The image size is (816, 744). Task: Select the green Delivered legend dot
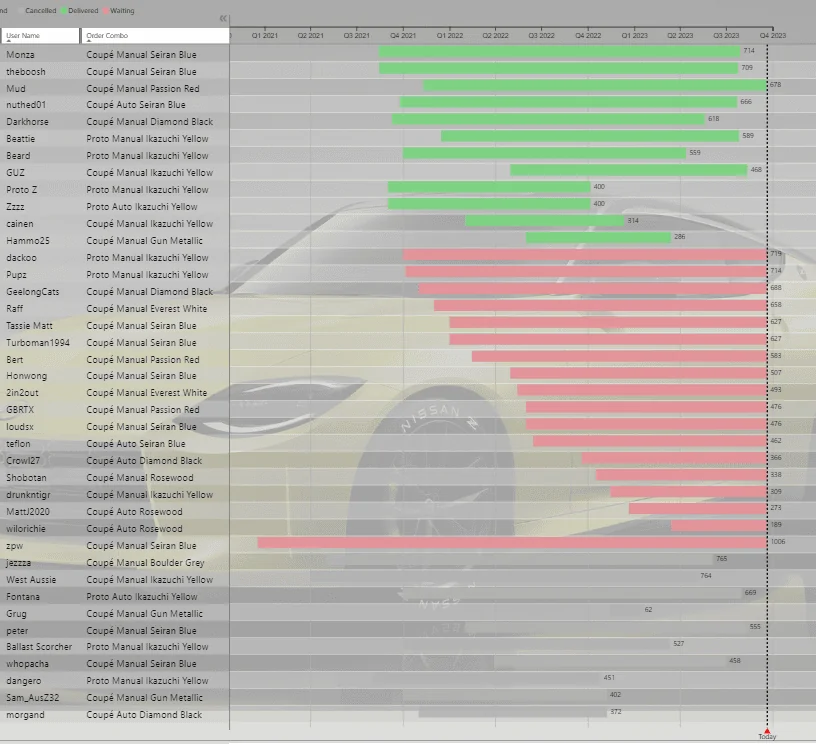pyautogui.click(x=63, y=11)
